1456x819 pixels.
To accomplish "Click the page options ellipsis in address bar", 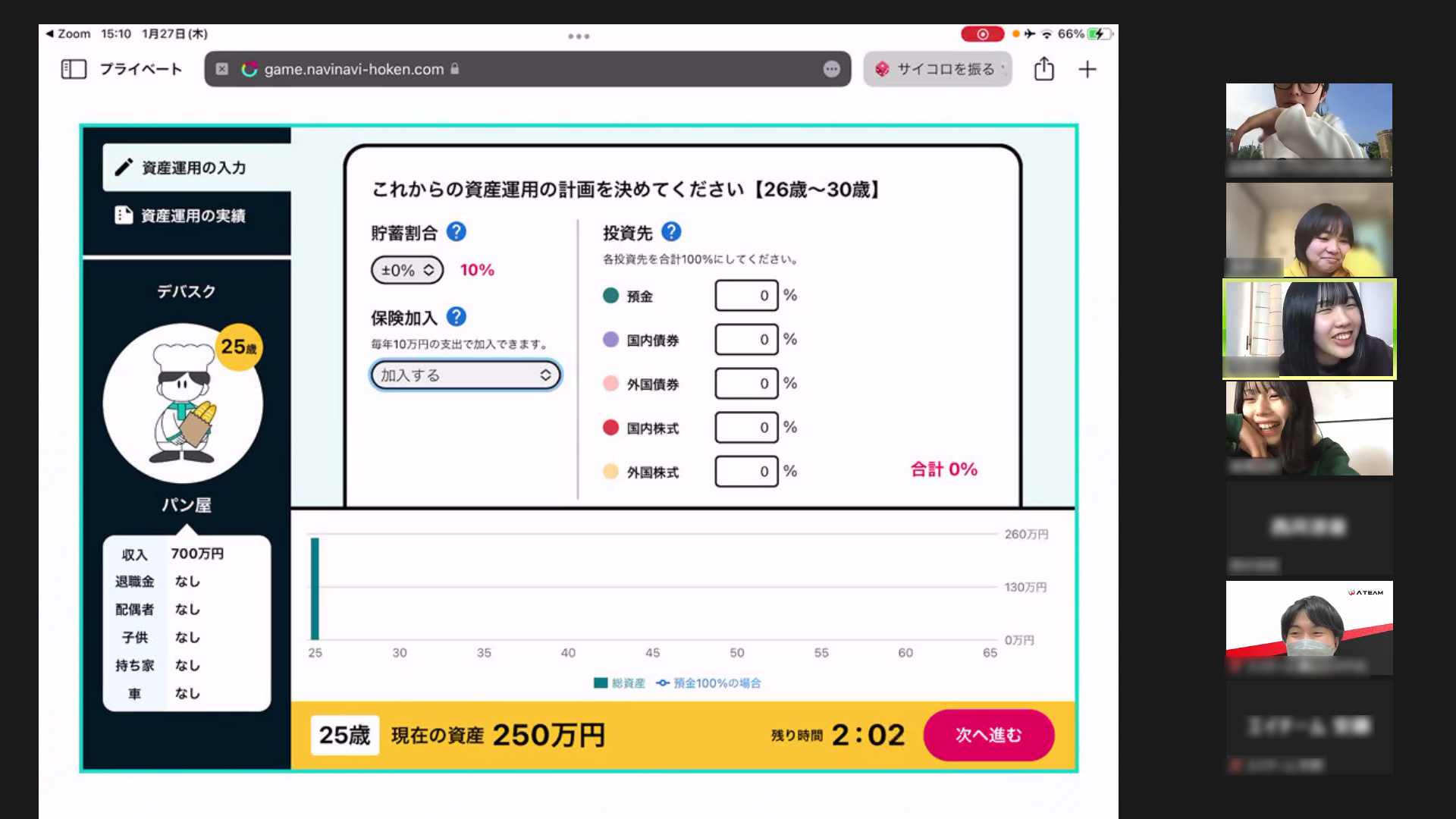I will [x=832, y=69].
